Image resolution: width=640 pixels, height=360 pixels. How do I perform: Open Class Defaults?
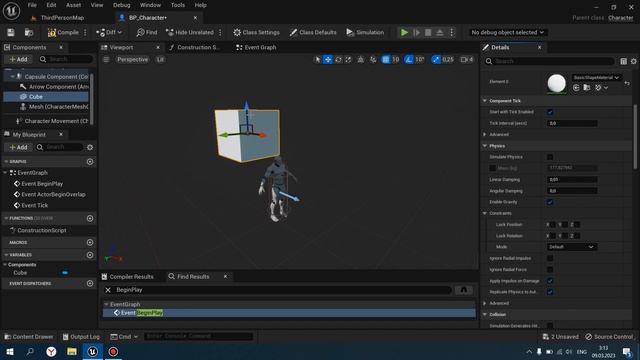(x=313, y=32)
